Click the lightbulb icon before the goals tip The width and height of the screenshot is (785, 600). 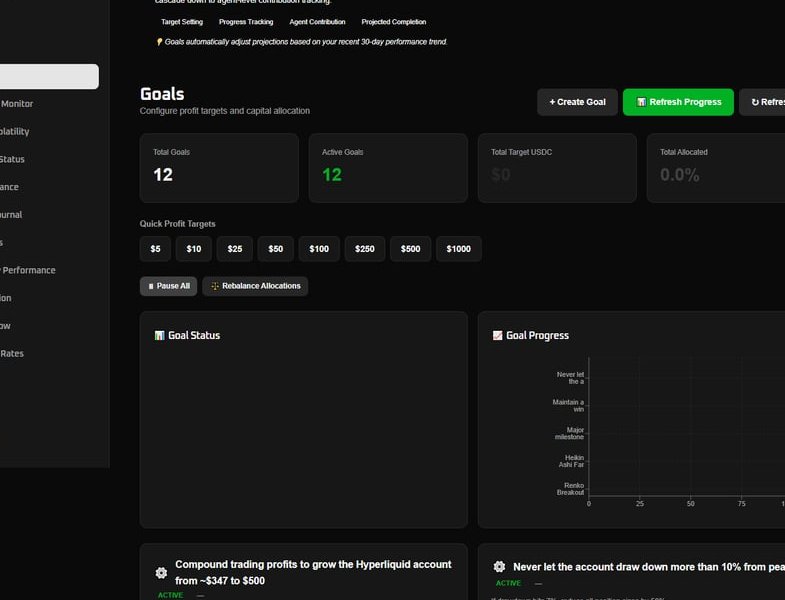pyautogui.click(x=159, y=42)
